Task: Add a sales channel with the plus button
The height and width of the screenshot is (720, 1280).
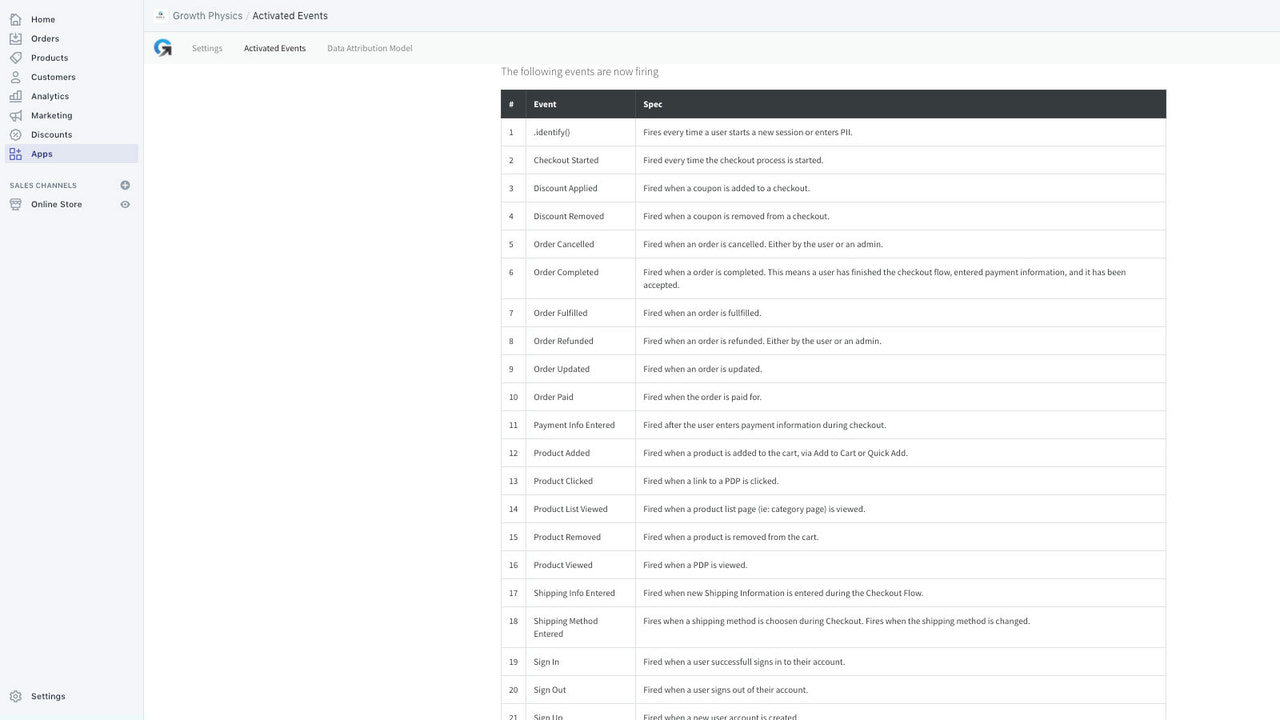Action: [124, 185]
